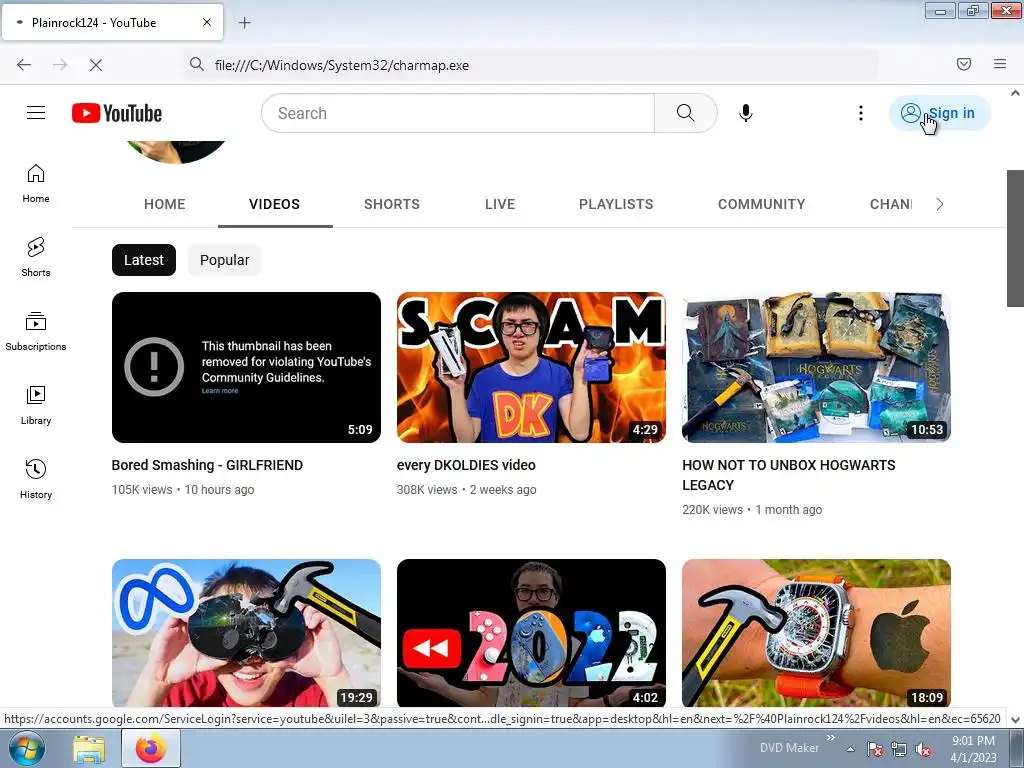Screen dimensions: 1024x768
Task: Click scrollbar up arrow
Action: coord(1015,93)
